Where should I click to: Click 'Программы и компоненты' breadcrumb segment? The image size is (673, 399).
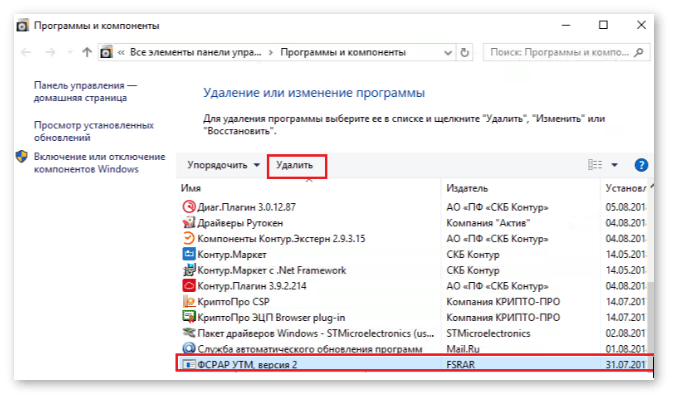pos(343,52)
